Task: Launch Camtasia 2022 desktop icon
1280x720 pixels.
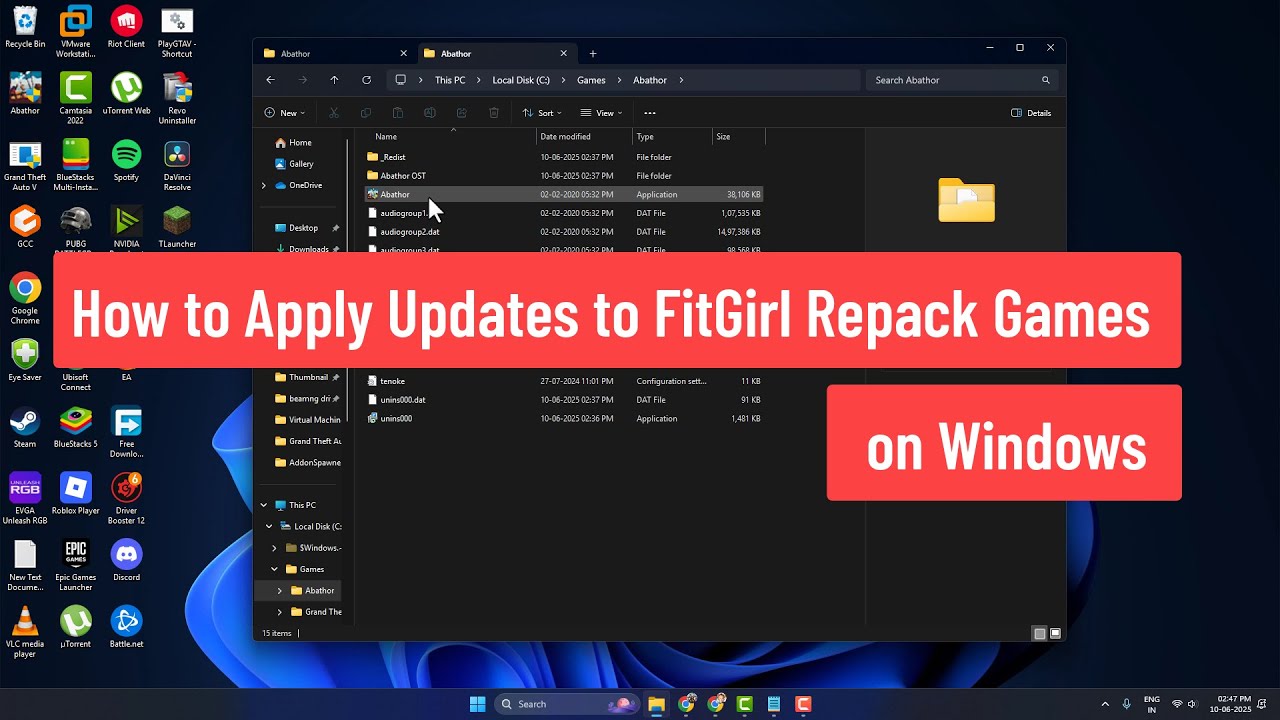Action: pyautogui.click(x=75, y=99)
